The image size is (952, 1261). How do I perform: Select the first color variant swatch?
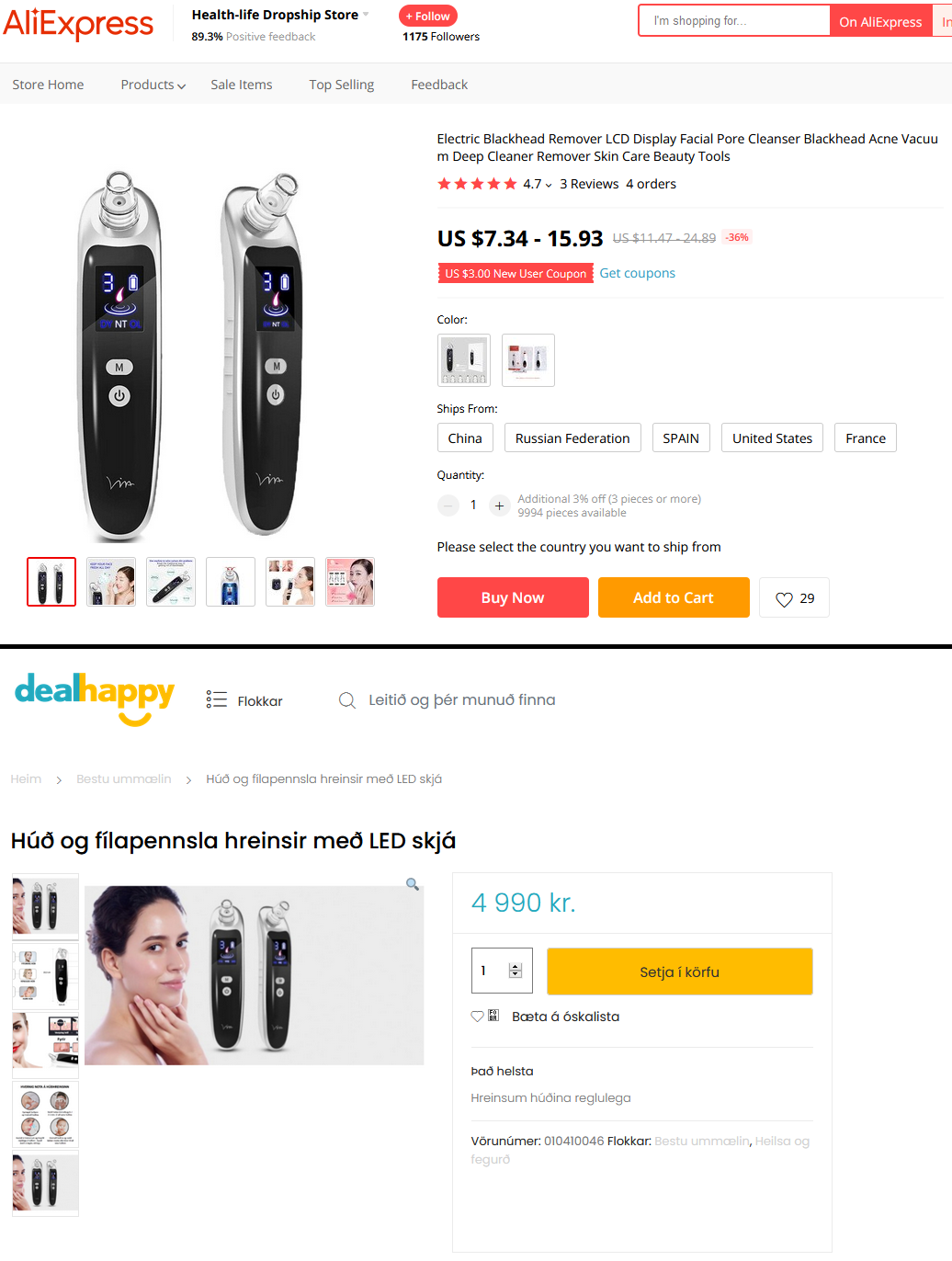[x=464, y=360]
